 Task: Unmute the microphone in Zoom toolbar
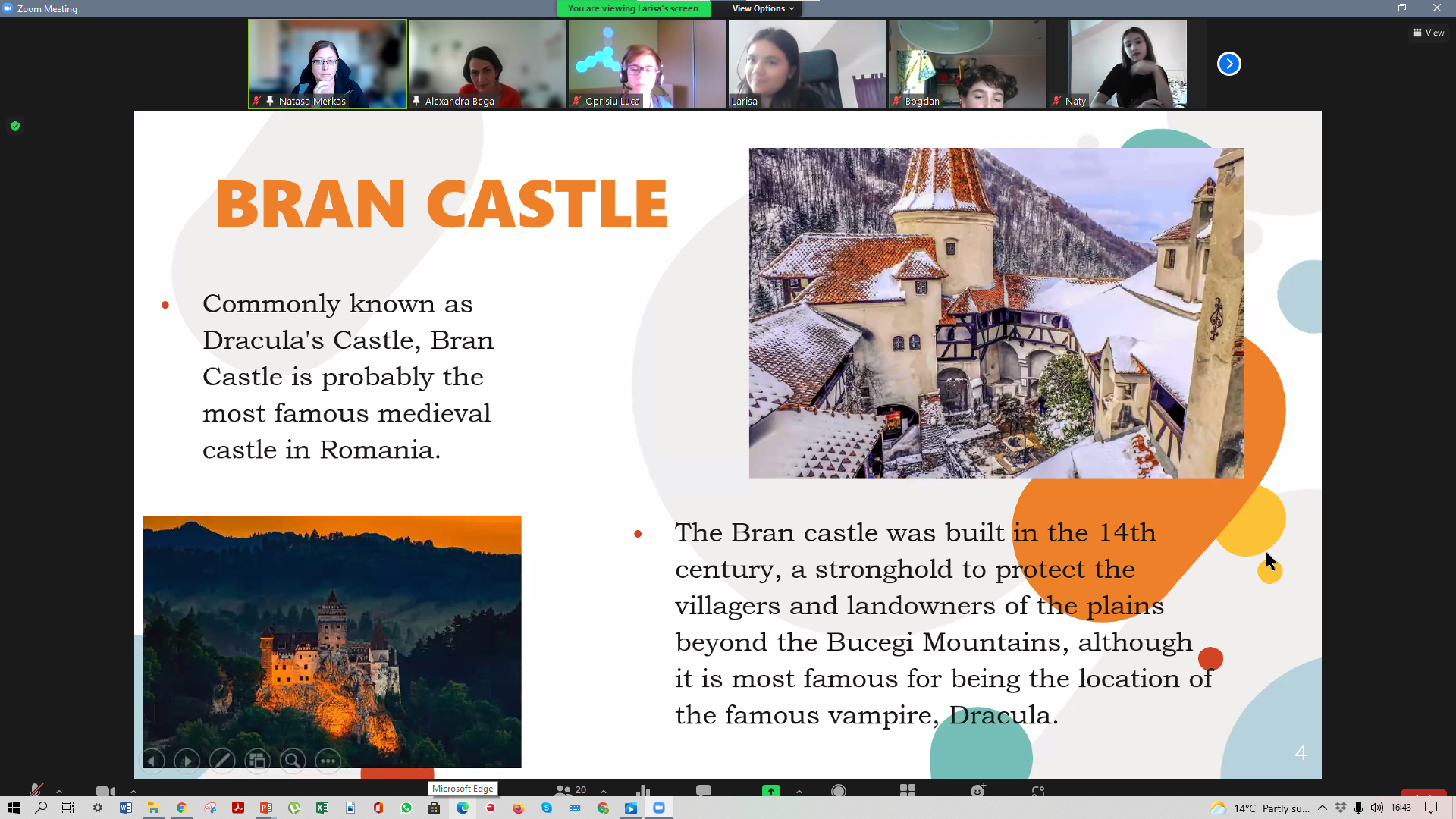pos(36,790)
